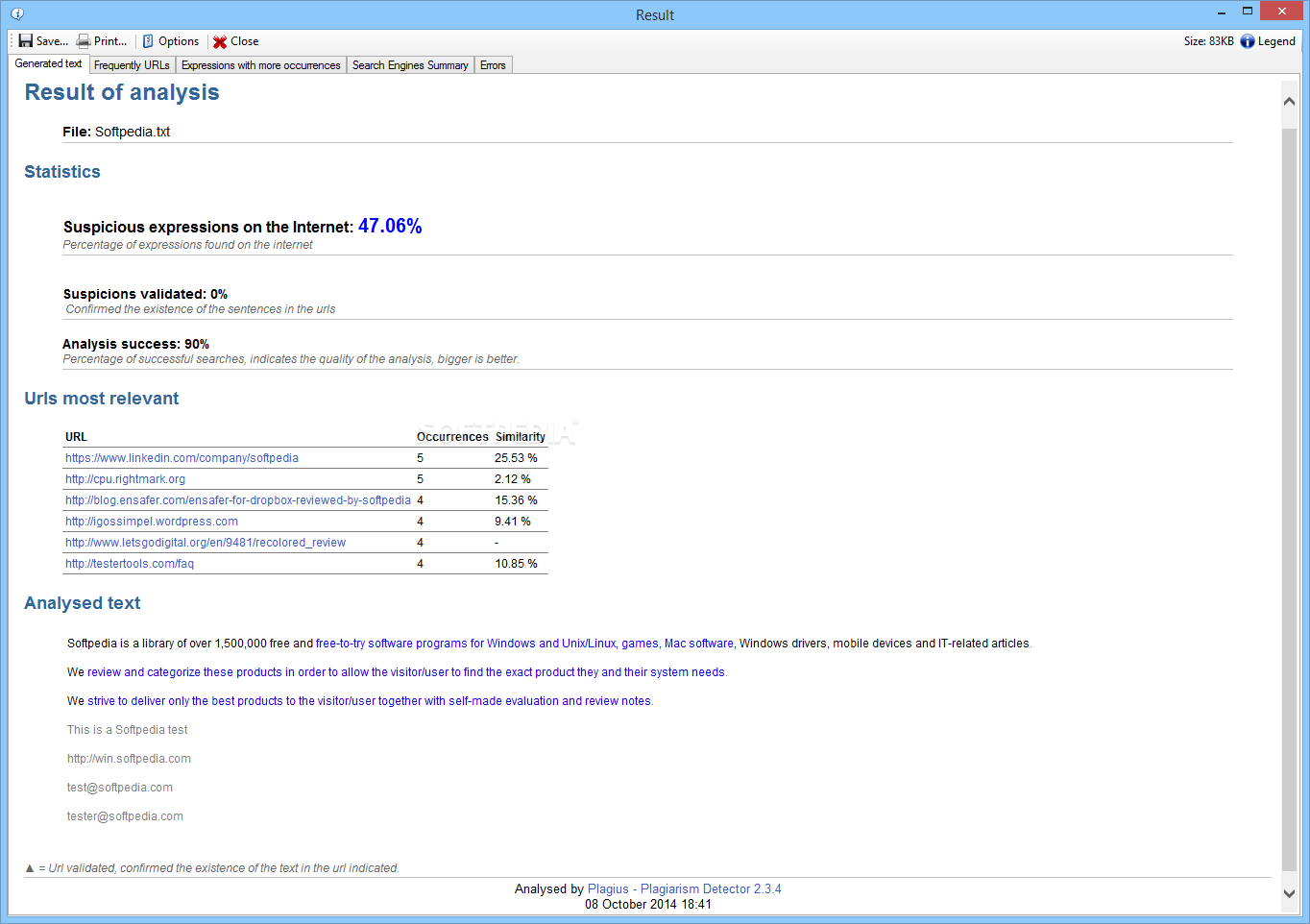Open the Search Engines Summary tab
The image size is (1310, 924).
pyautogui.click(x=410, y=65)
